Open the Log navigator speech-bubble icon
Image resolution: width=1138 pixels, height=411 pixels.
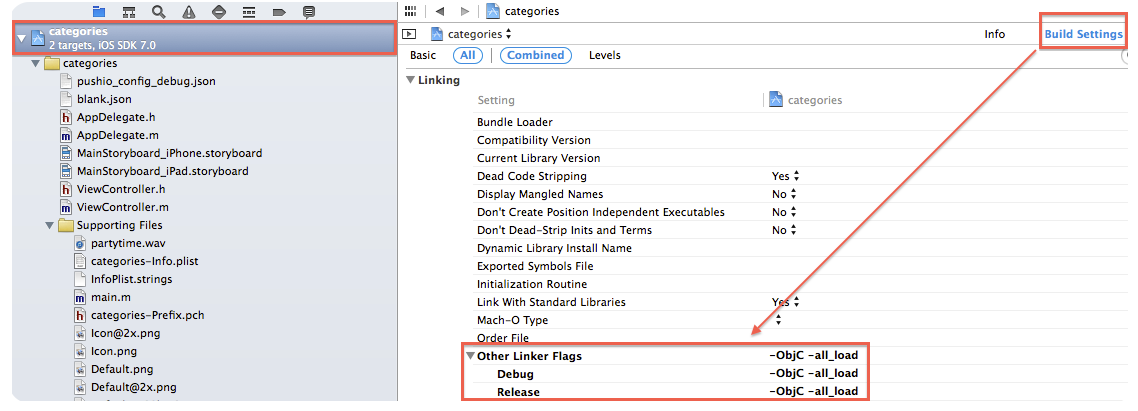coord(308,12)
